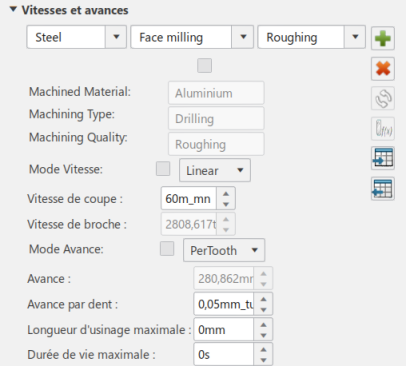The height and width of the screenshot is (366, 406).
Task: Increase Vitesse de coupe with up arrow
Action: coord(226,194)
